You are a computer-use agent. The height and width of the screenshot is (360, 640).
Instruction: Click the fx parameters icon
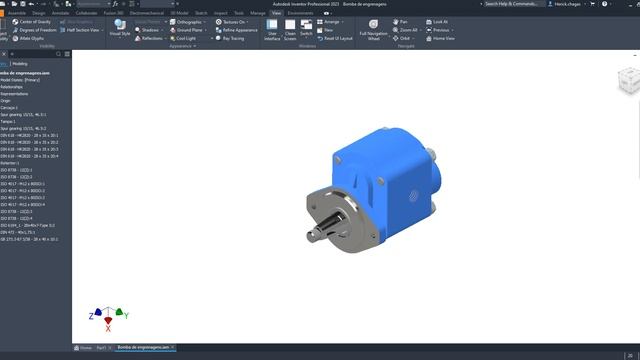tap(116, 4)
